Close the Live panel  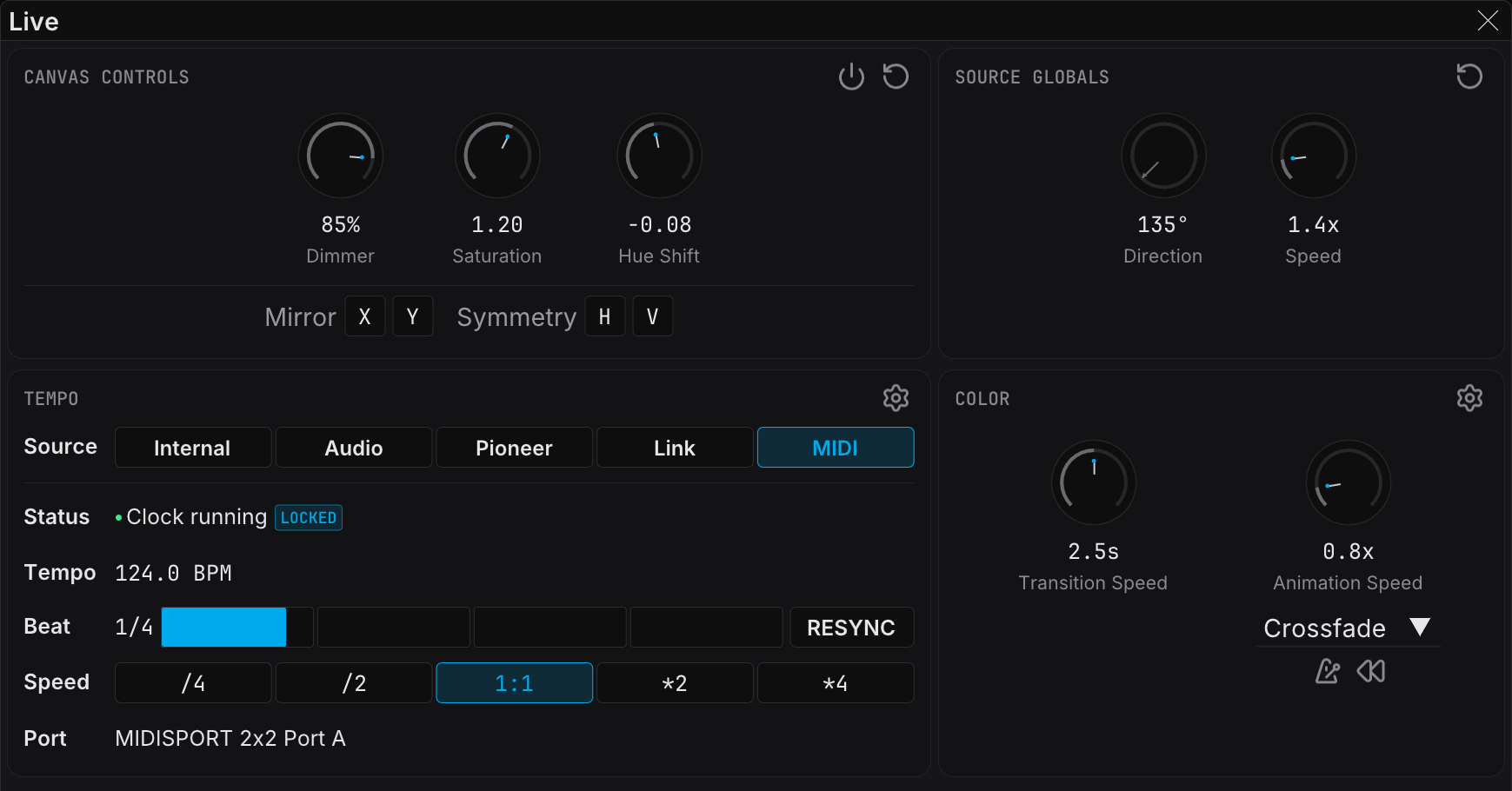tap(1488, 21)
